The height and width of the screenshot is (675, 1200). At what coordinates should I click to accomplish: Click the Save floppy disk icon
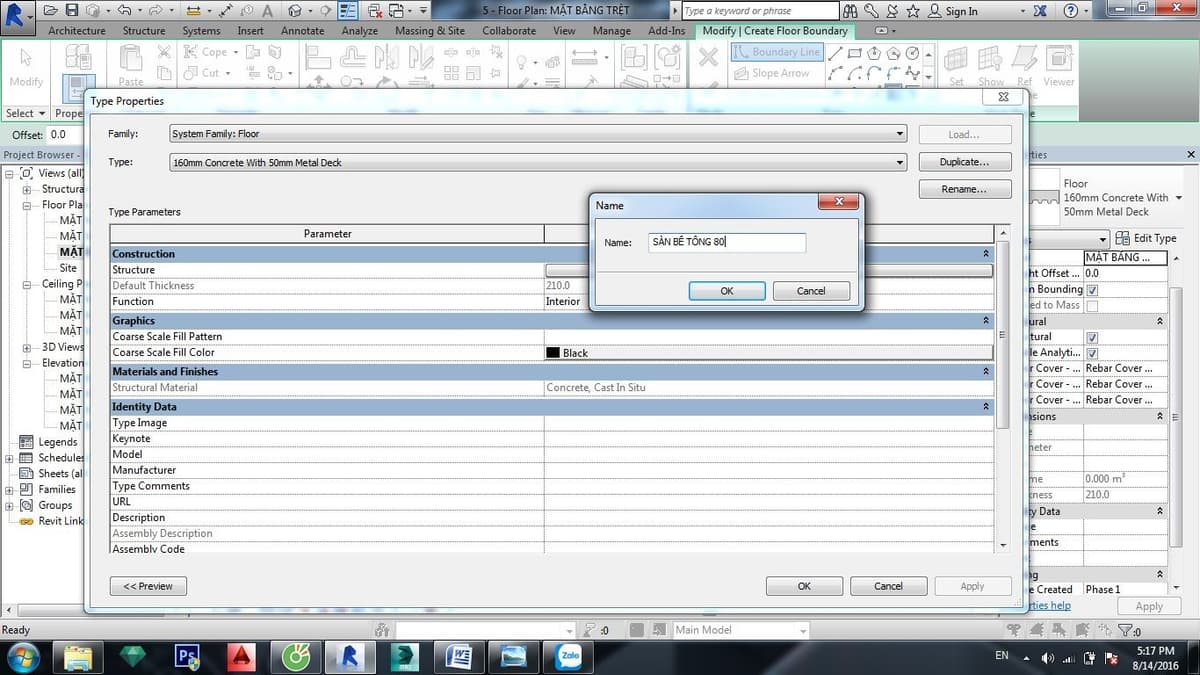(72, 11)
